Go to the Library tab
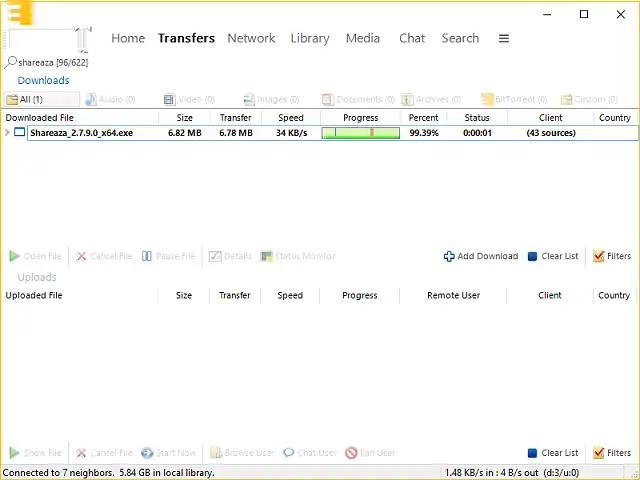Screen dimensions: 640x480 (x=310, y=38)
